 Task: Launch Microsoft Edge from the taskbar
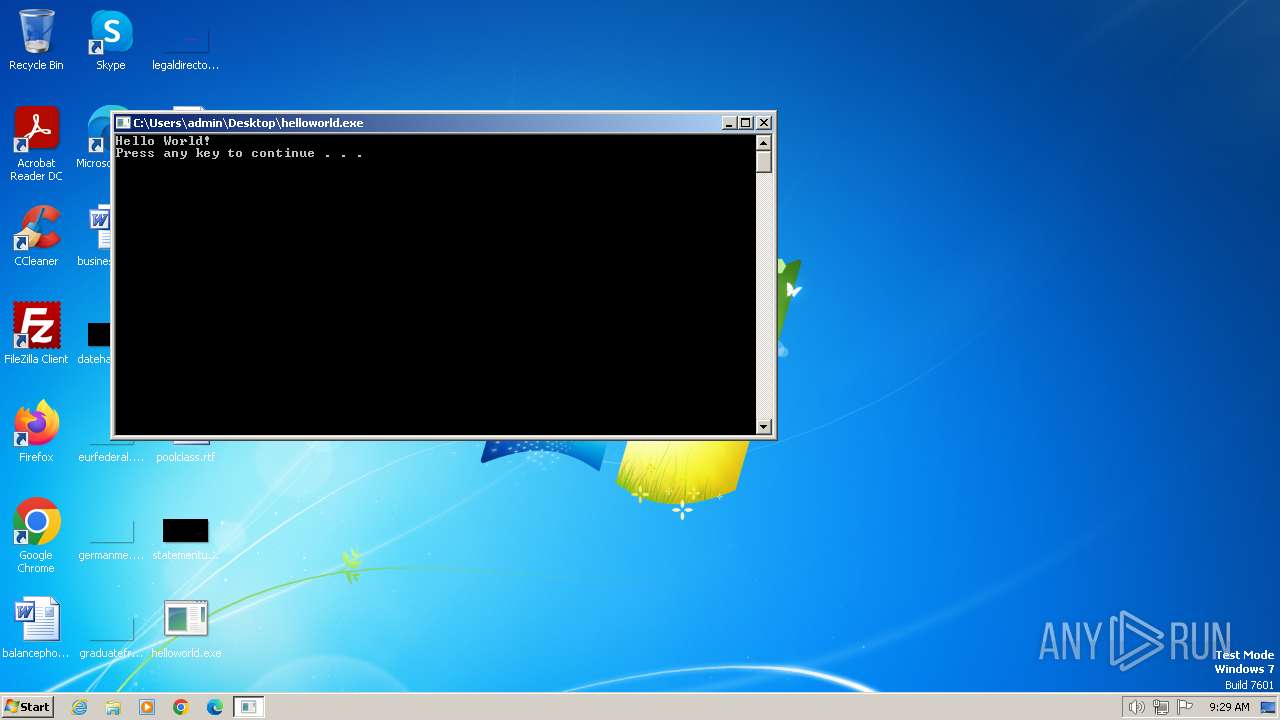(215, 707)
